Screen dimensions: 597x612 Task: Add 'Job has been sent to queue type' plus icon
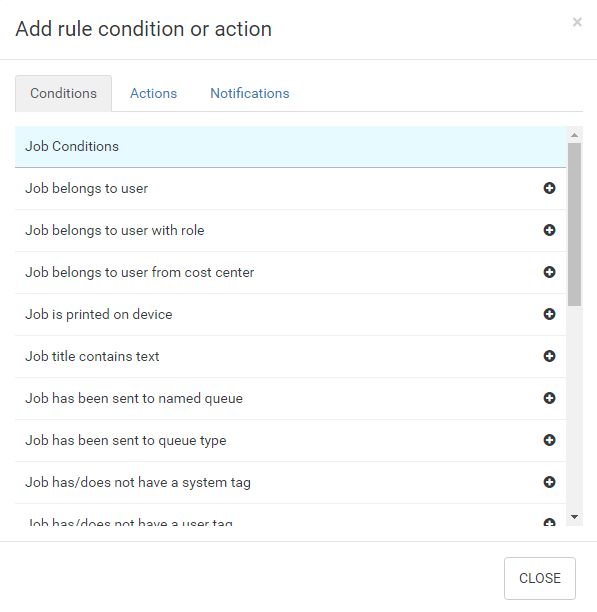pyautogui.click(x=549, y=440)
